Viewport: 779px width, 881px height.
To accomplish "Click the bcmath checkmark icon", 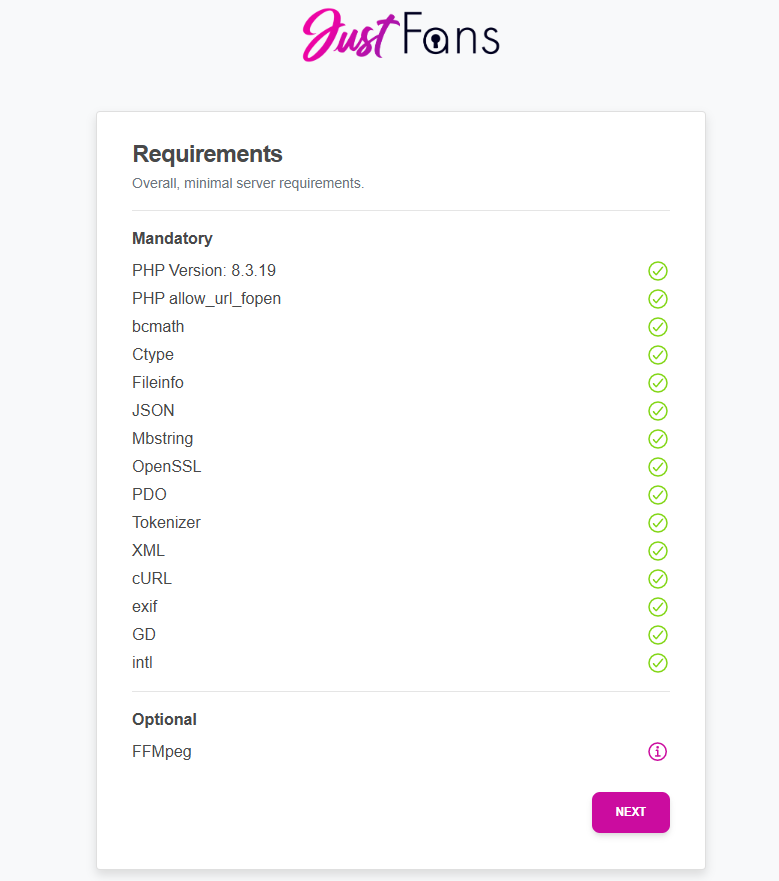I will (x=657, y=327).
